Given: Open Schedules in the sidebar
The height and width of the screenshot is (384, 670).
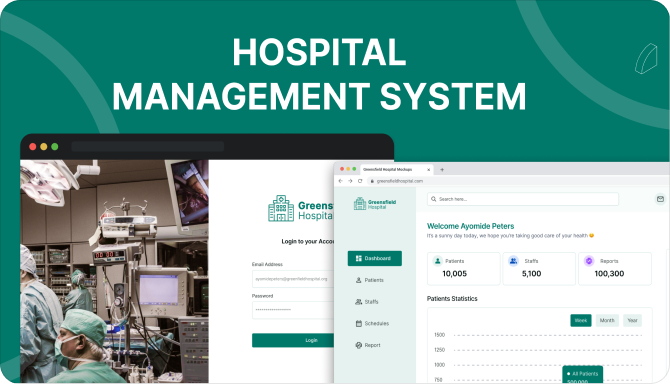Looking at the screenshot, I should [372, 323].
